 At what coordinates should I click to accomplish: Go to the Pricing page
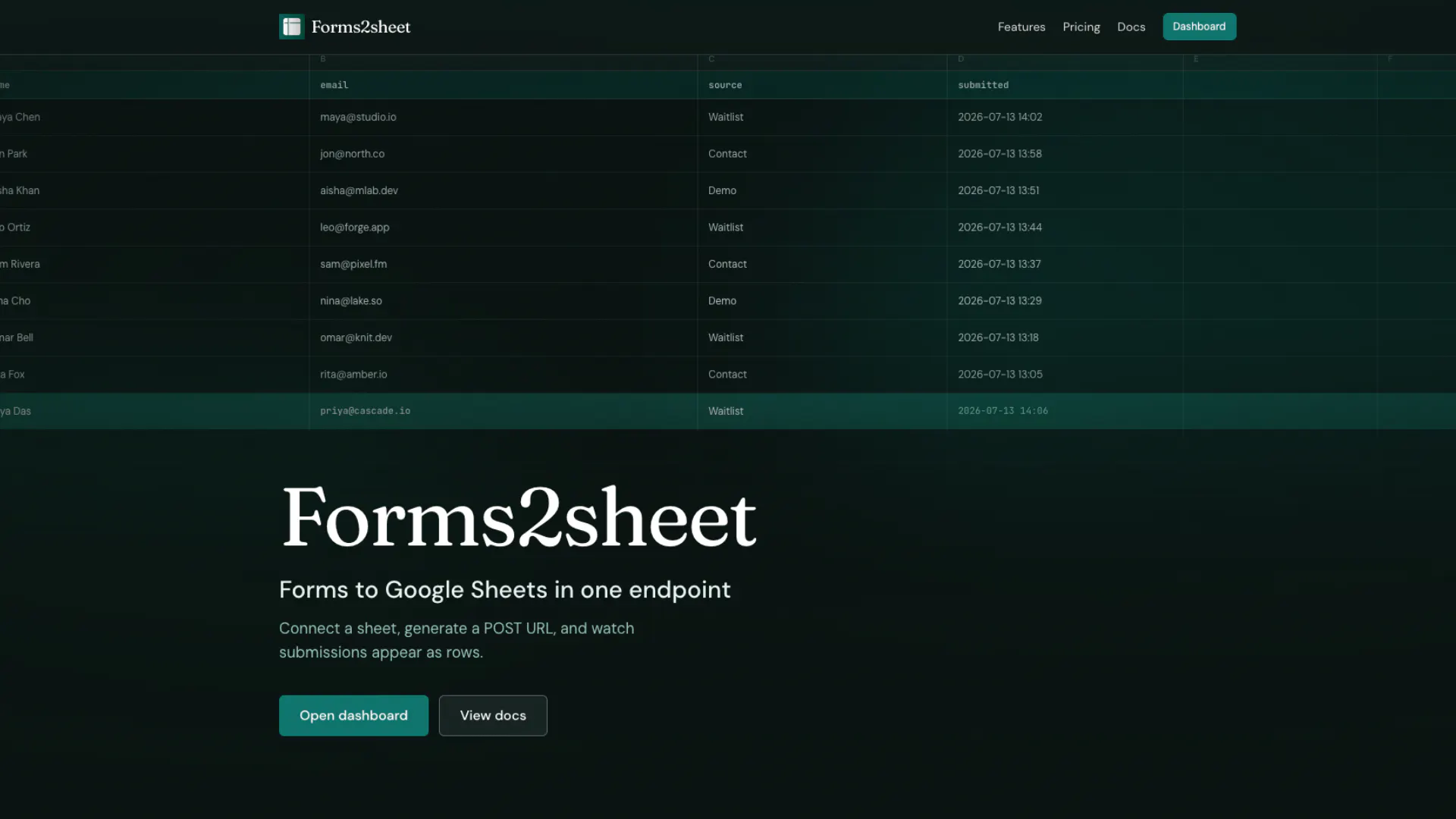[1081, 27]
